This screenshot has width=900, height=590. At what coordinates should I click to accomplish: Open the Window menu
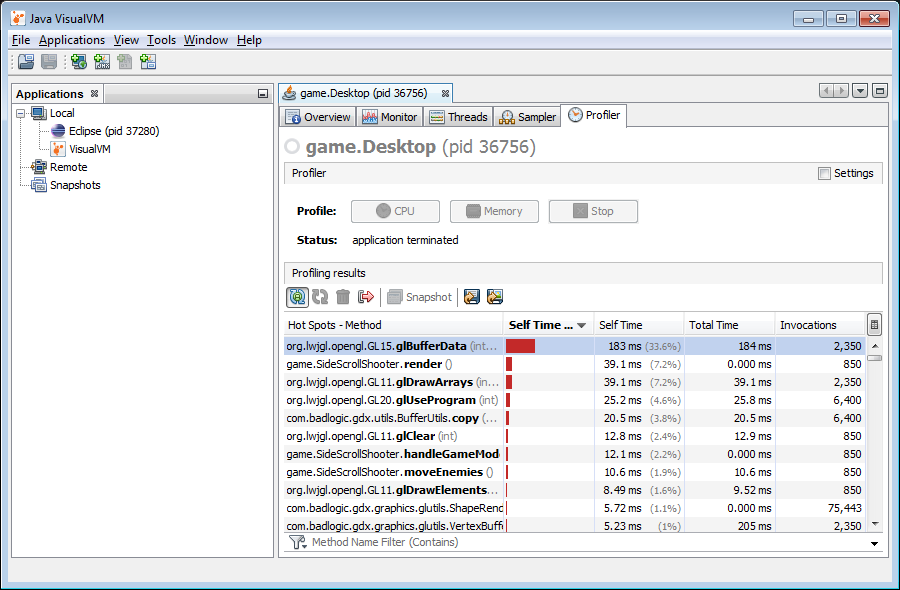click(x=205, y=40)
